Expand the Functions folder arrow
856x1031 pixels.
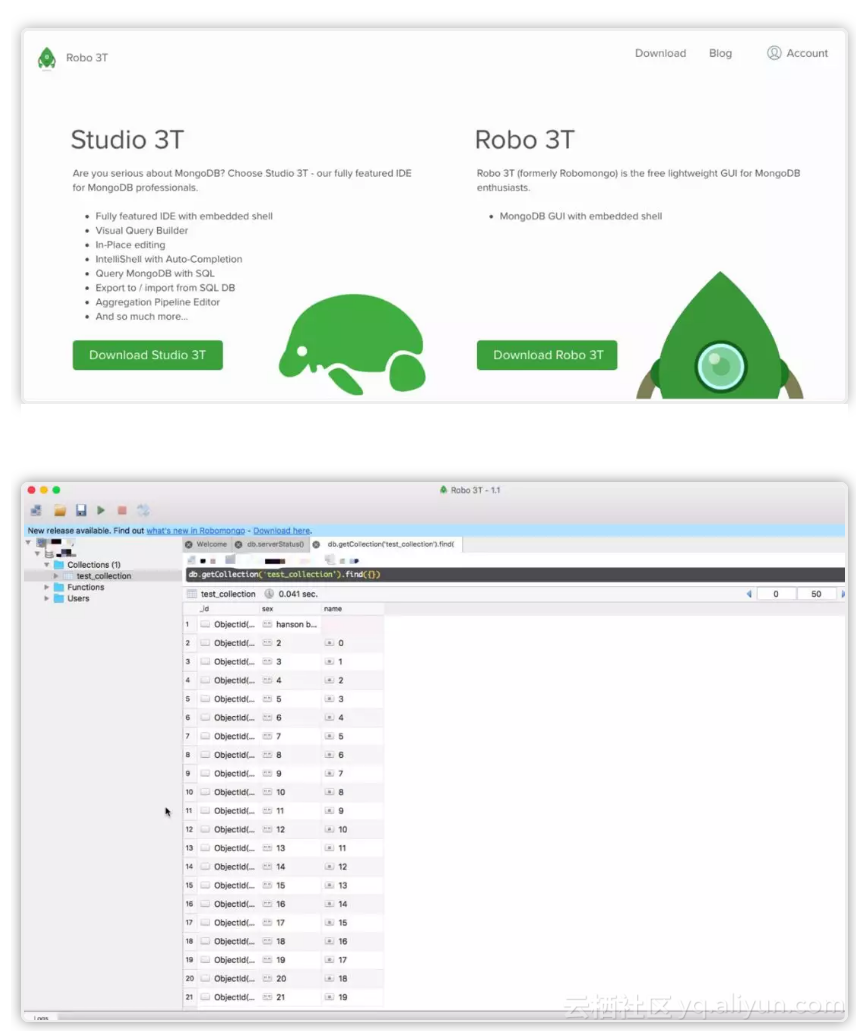click(x=47, y=587)
